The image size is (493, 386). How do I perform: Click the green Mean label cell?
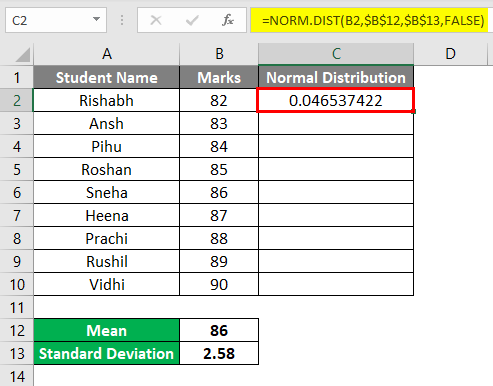107,330
